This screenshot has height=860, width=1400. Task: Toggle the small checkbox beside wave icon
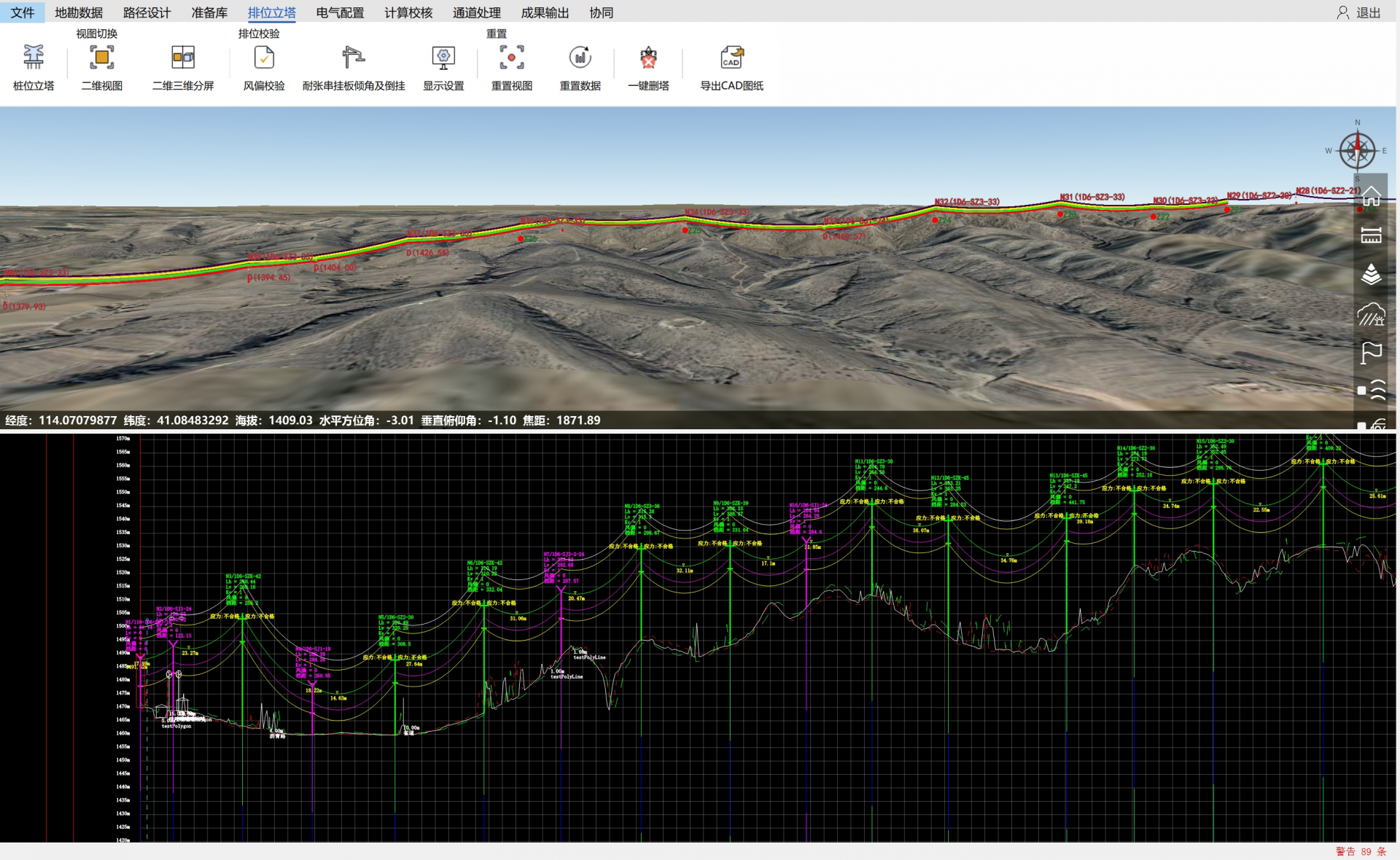tap(1361, 391)
